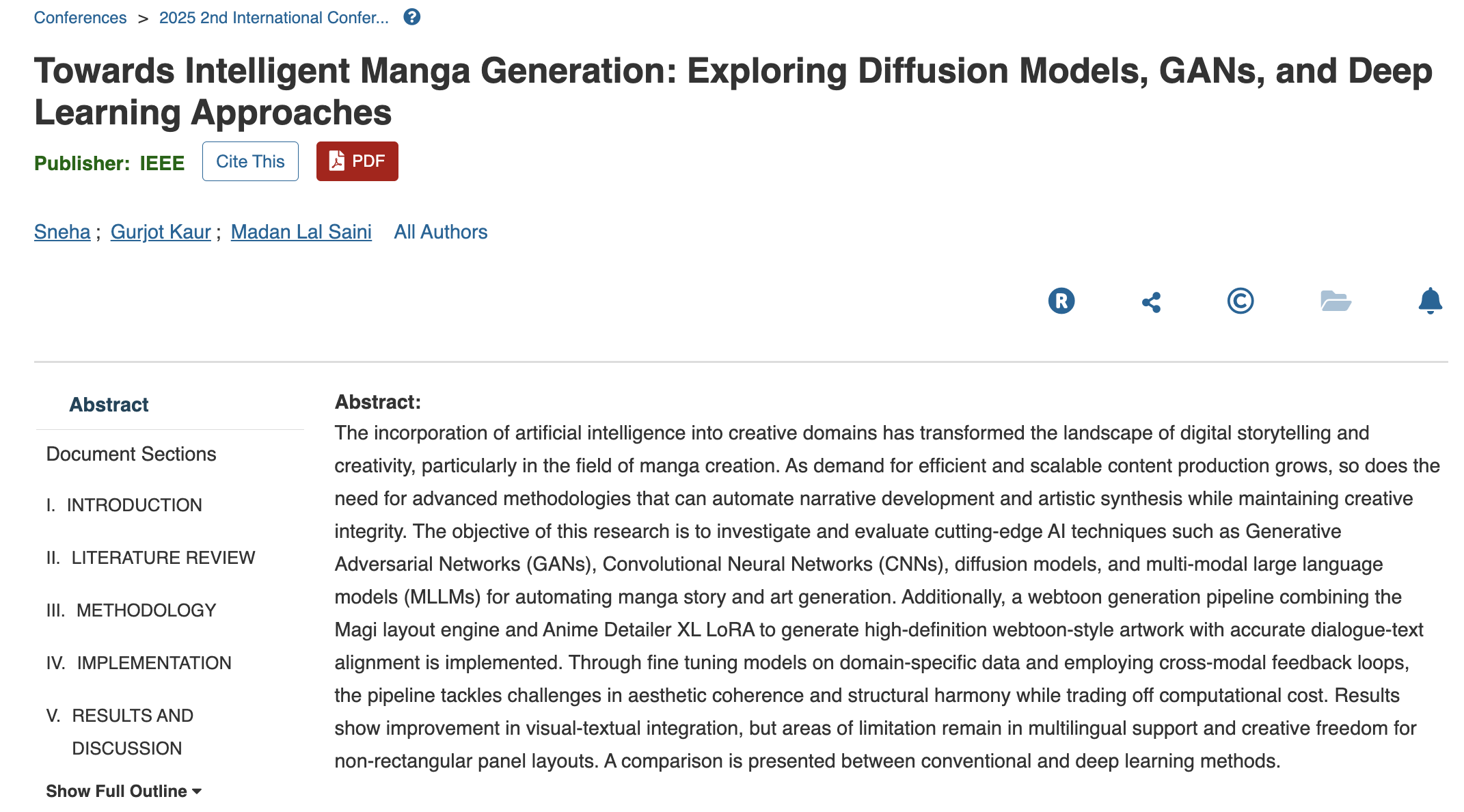Open the 2025 2nd International Conference breadcrumb
The height and width of the screenshot is (812, 1464).
coord(273,18)
